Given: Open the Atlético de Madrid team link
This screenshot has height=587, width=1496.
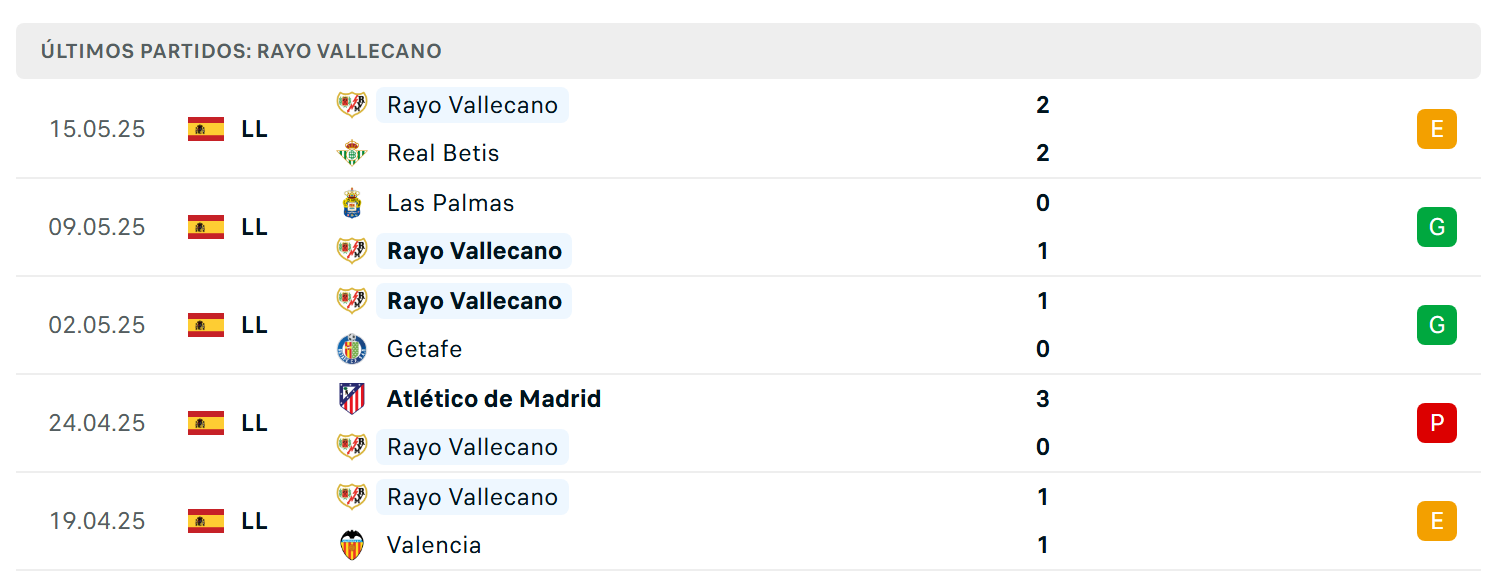Looking at the screenshot, I should (494, 399).
